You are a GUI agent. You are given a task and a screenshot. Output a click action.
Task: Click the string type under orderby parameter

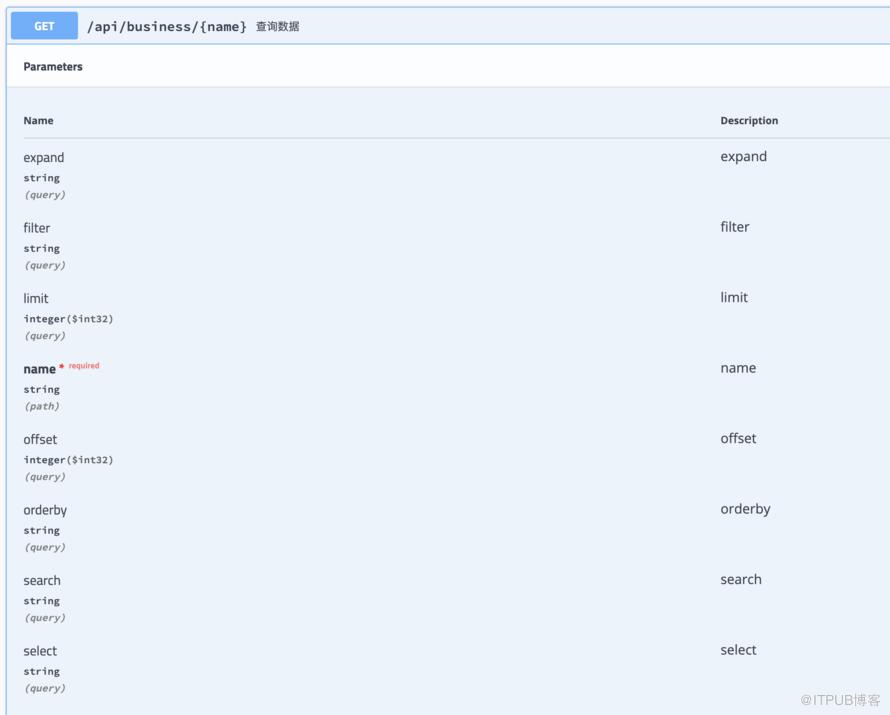coord(41,531)
